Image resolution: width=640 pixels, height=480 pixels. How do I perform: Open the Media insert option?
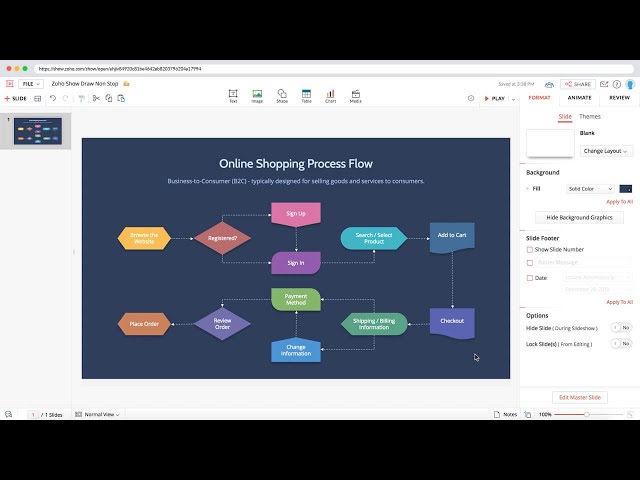[355, 96]
